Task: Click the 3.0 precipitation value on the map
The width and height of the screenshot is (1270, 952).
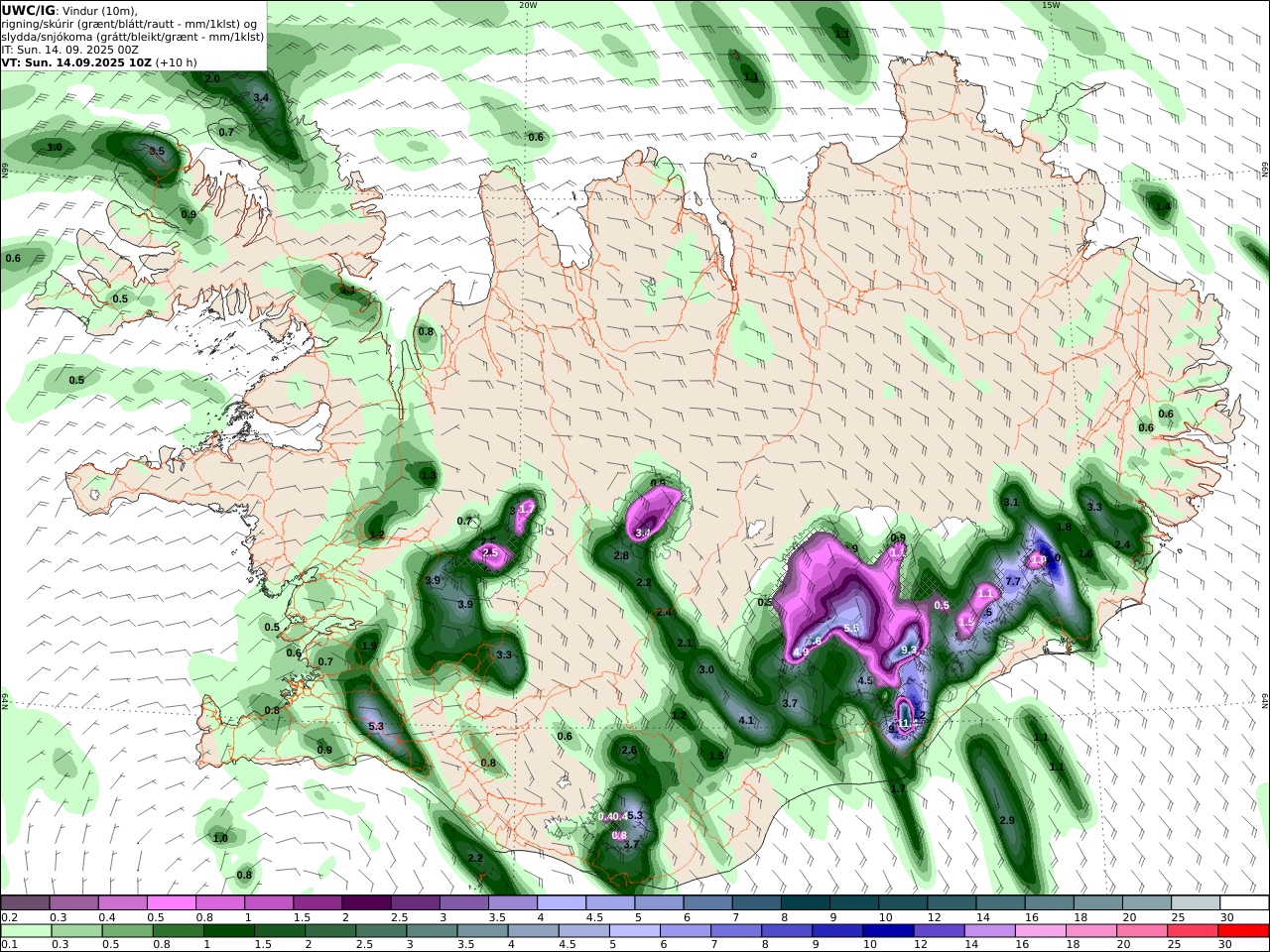Action: 706,670
